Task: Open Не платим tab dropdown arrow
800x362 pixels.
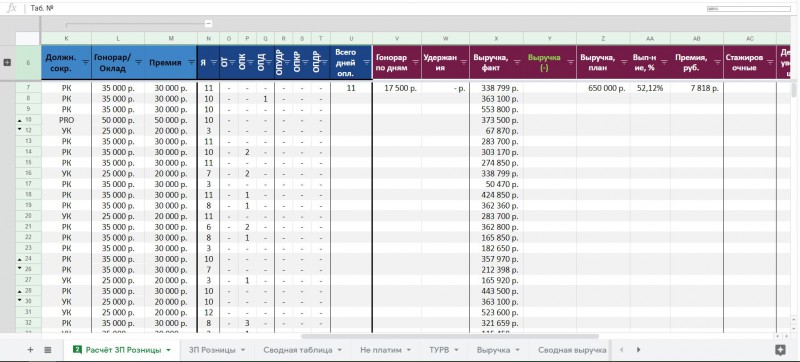Action: [409, 350]
